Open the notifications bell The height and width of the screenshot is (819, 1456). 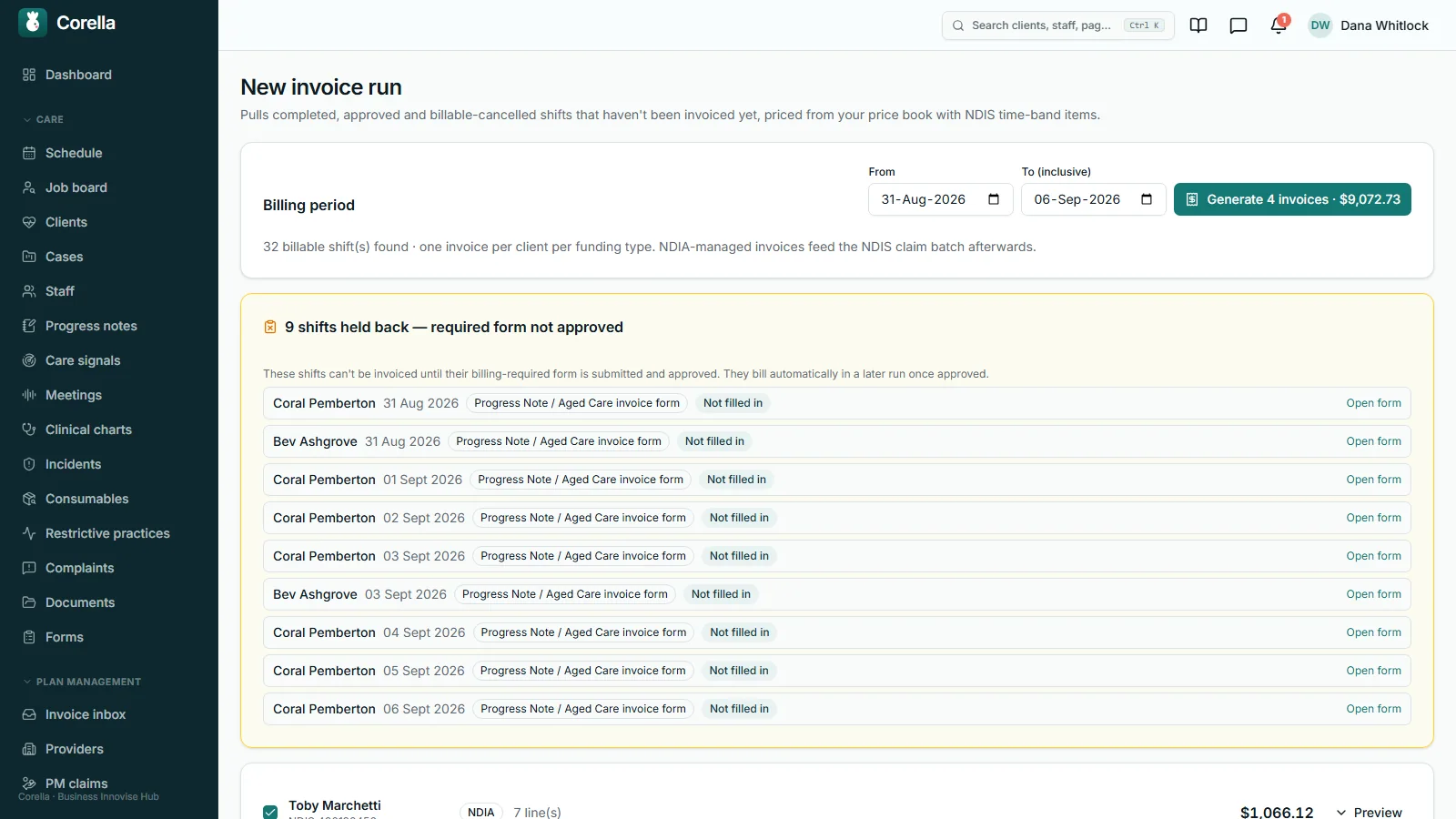click(x=1279, y=25)
